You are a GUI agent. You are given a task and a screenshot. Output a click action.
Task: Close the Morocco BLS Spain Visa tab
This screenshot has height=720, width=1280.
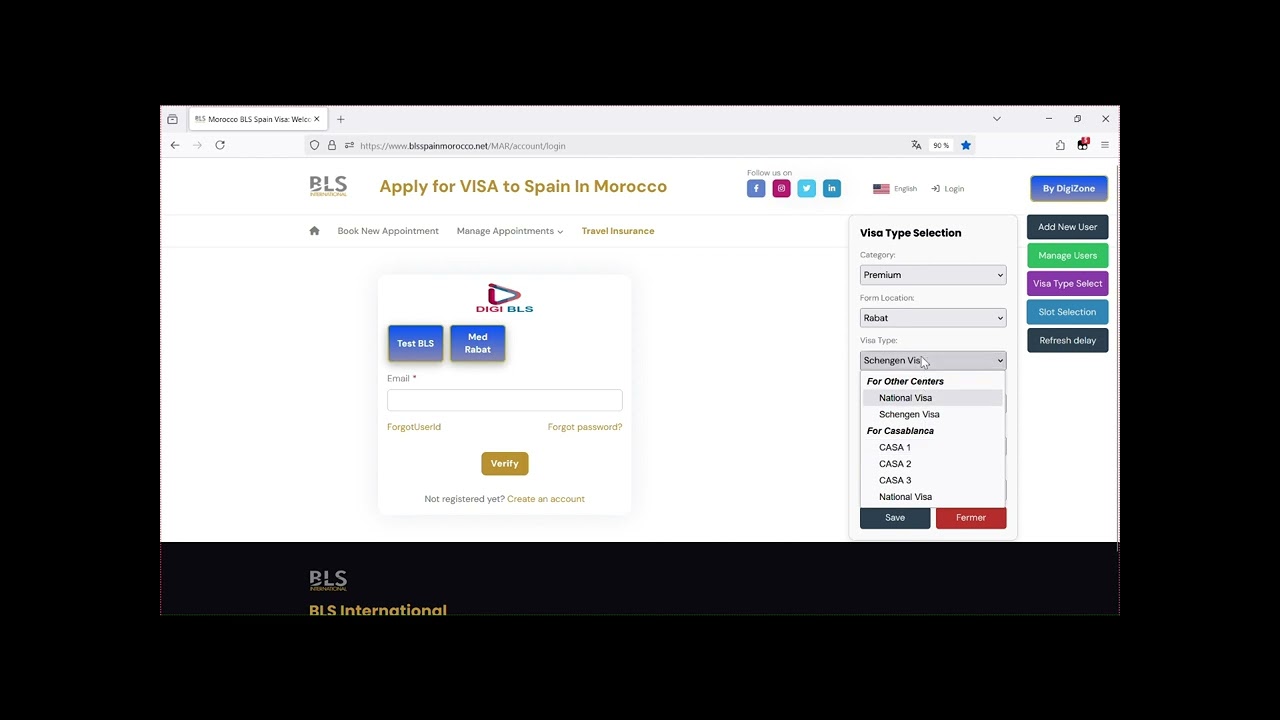[x=317, y=119]
